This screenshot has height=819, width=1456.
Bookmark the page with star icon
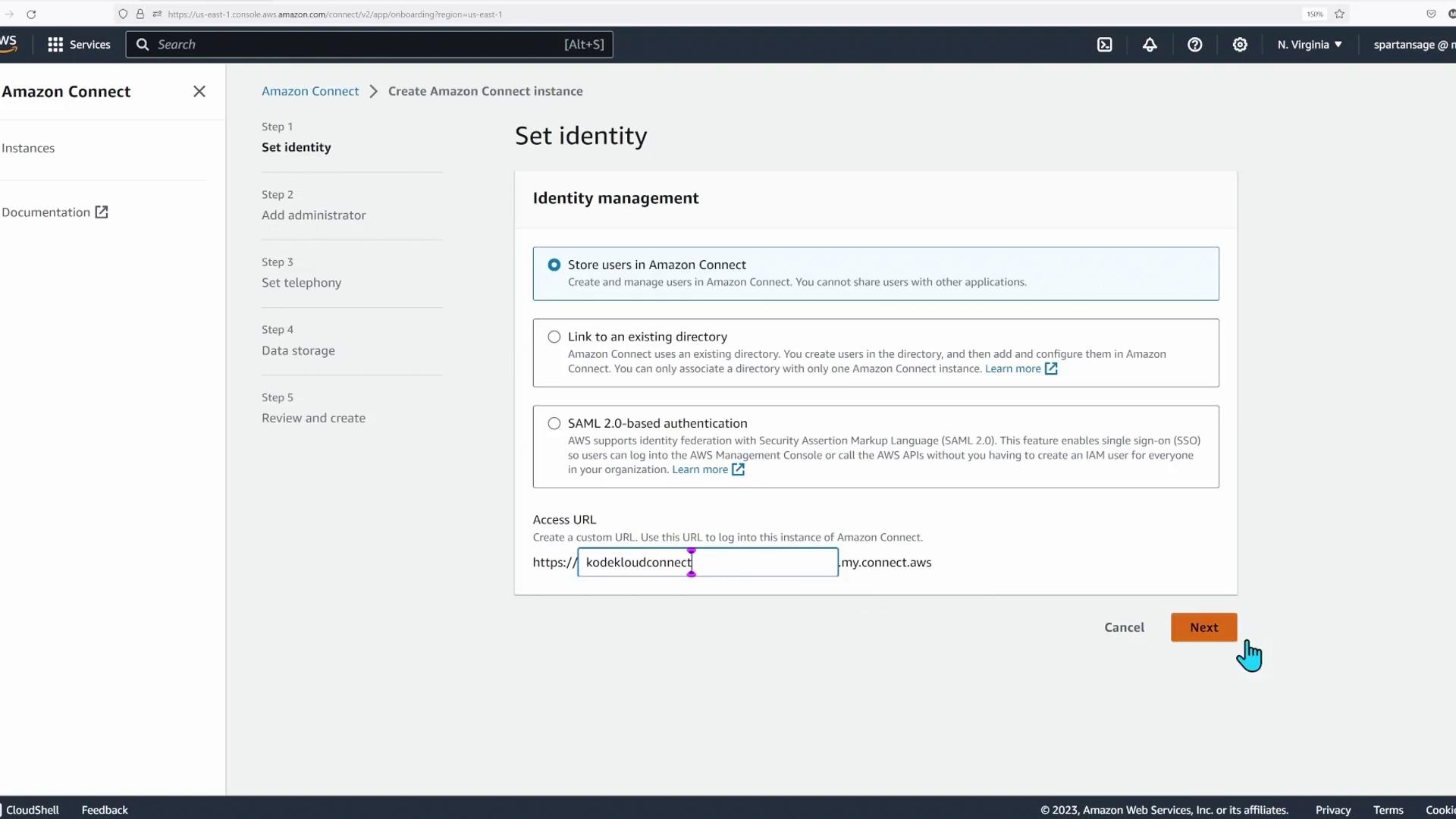(x=1339, y=14)
